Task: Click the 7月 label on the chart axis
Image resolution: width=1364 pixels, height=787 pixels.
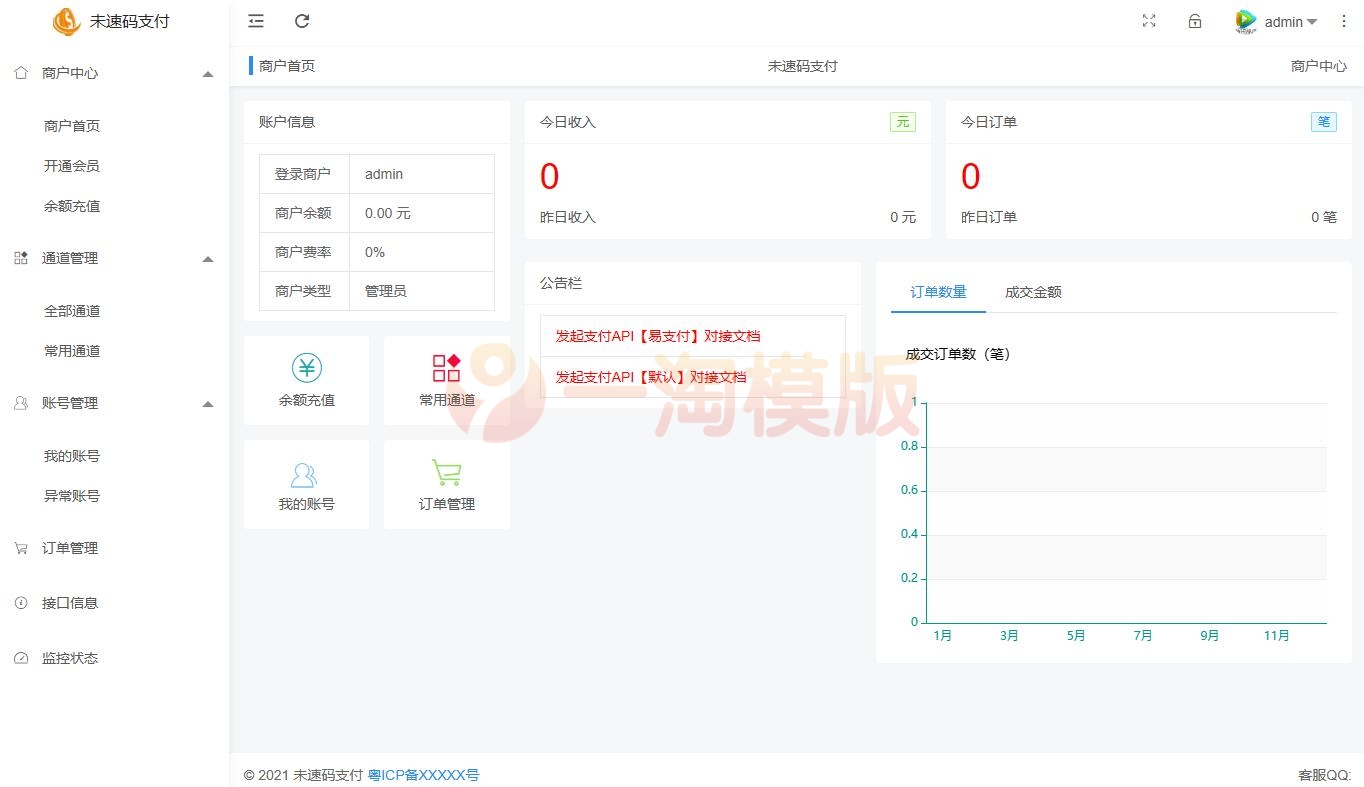Action: 1143,636
